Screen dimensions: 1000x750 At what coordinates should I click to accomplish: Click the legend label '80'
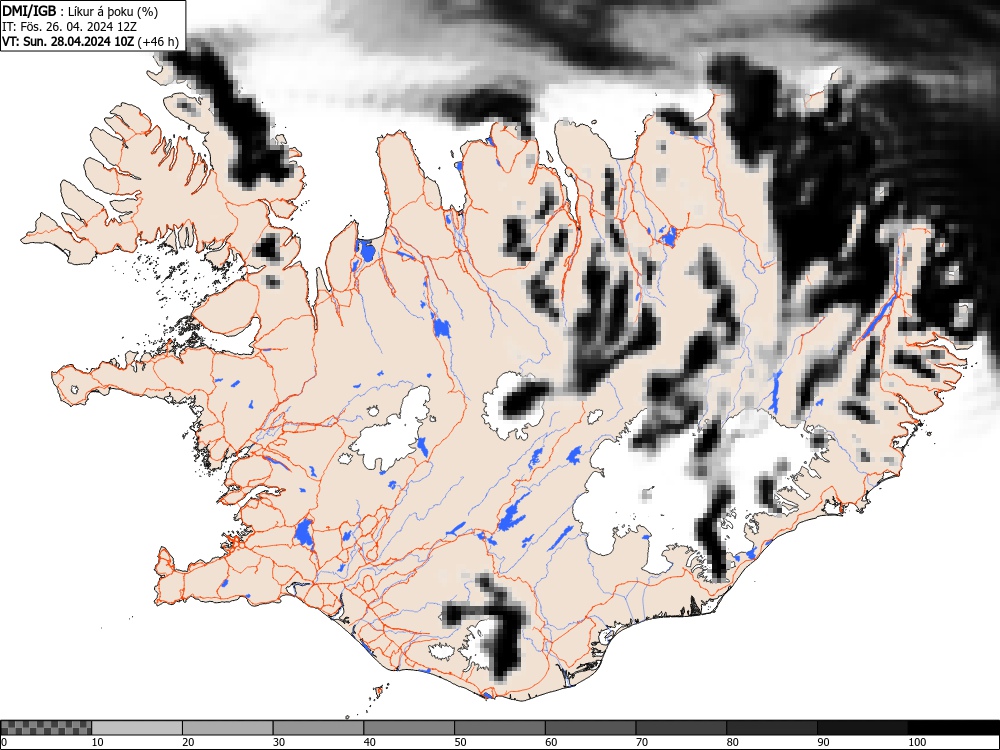[x=732, y=742]
